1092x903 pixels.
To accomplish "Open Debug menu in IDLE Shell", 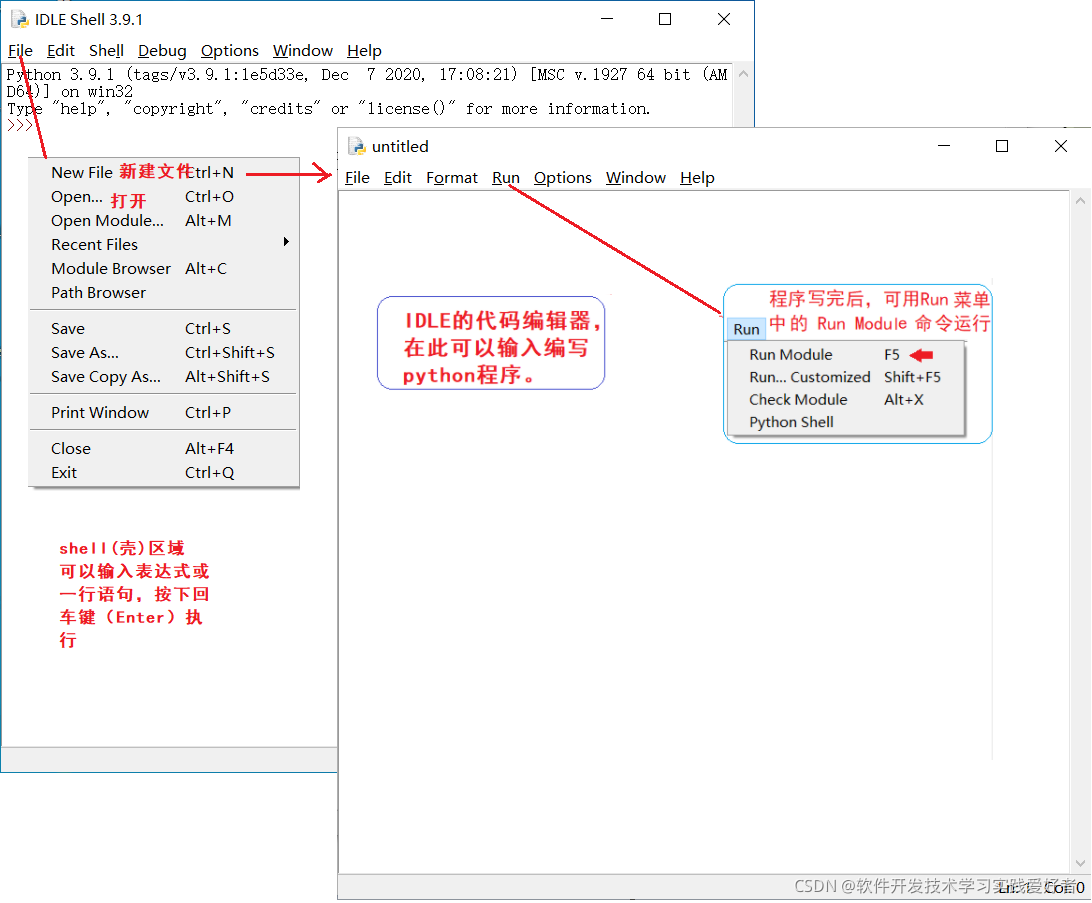I will (162, 51).
